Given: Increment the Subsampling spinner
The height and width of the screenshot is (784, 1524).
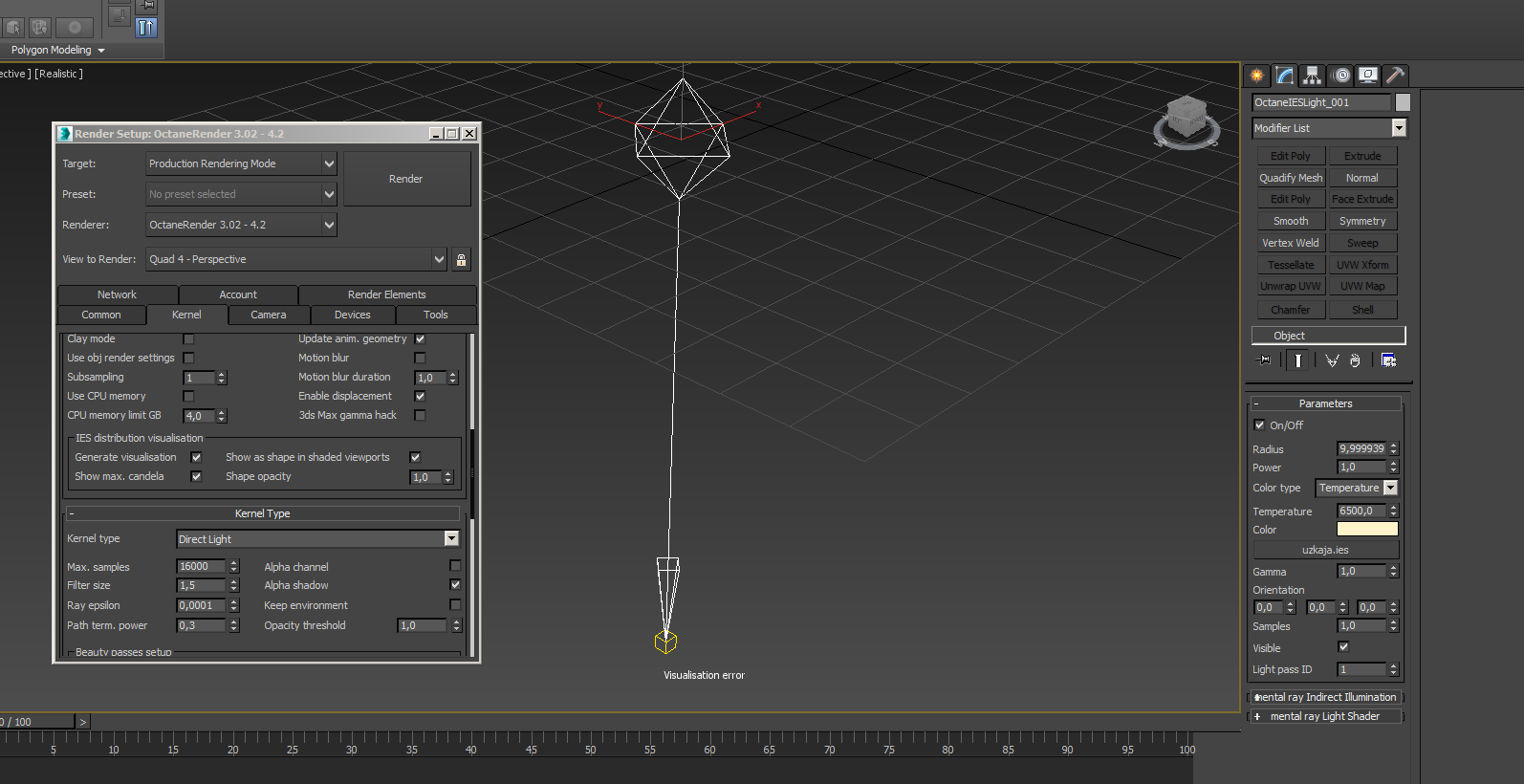Looking at the screenshot, I should pos(222,375).
